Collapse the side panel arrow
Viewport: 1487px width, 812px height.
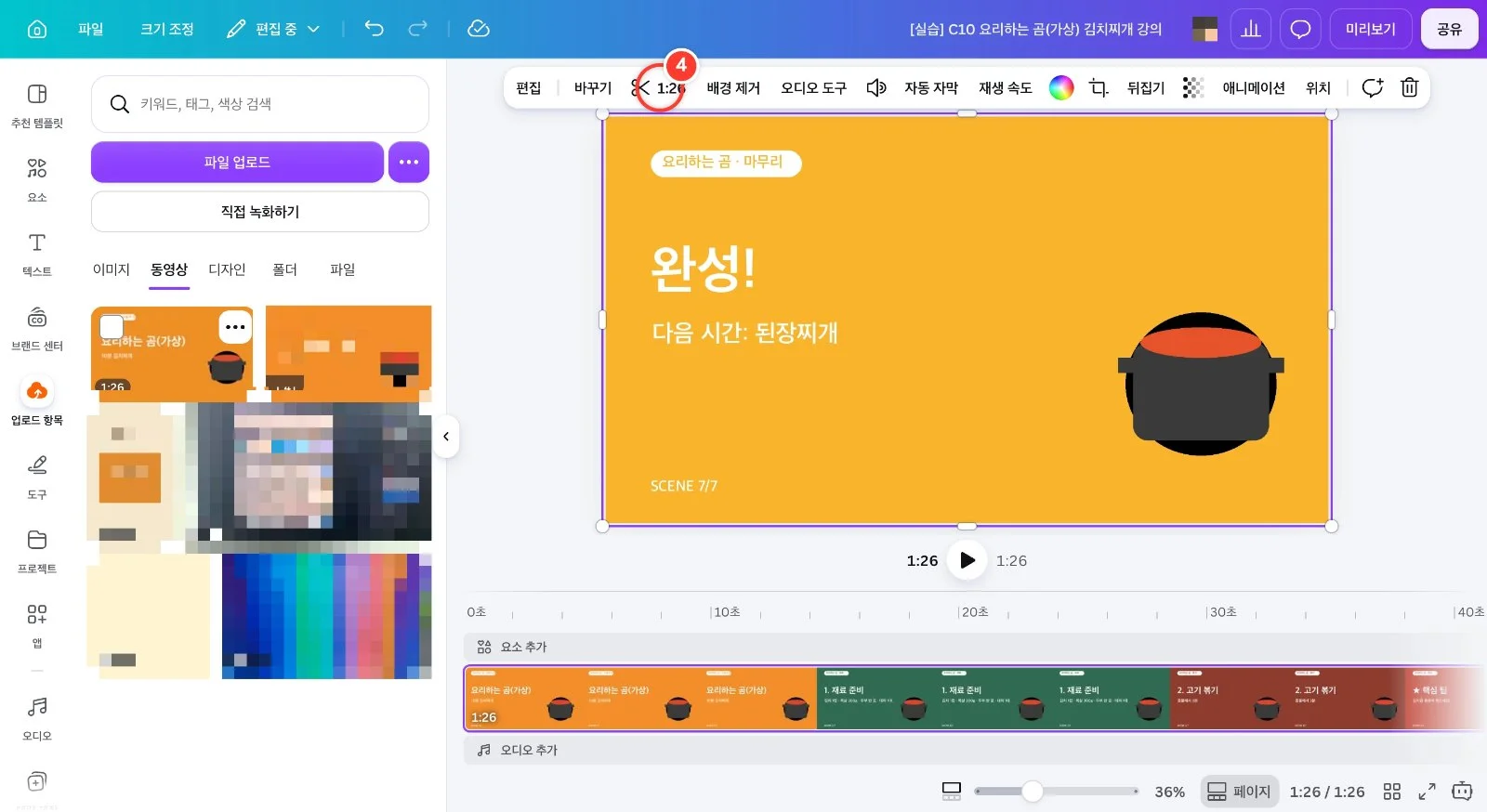click(446, 437)
